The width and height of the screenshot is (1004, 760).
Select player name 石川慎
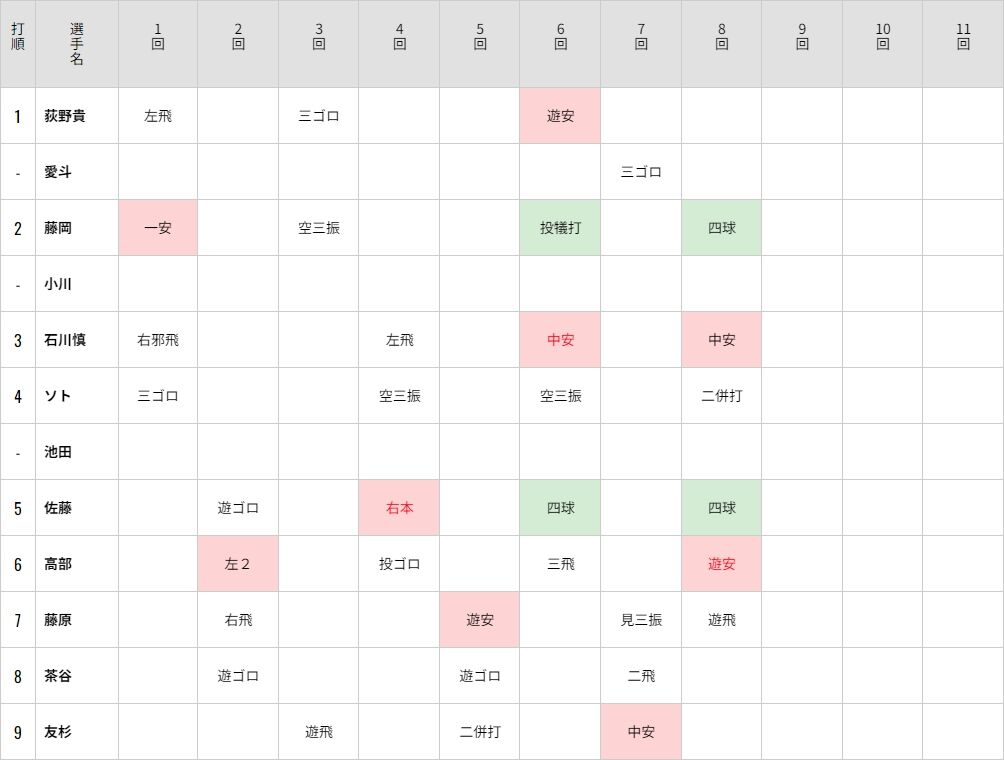[65, 340]
